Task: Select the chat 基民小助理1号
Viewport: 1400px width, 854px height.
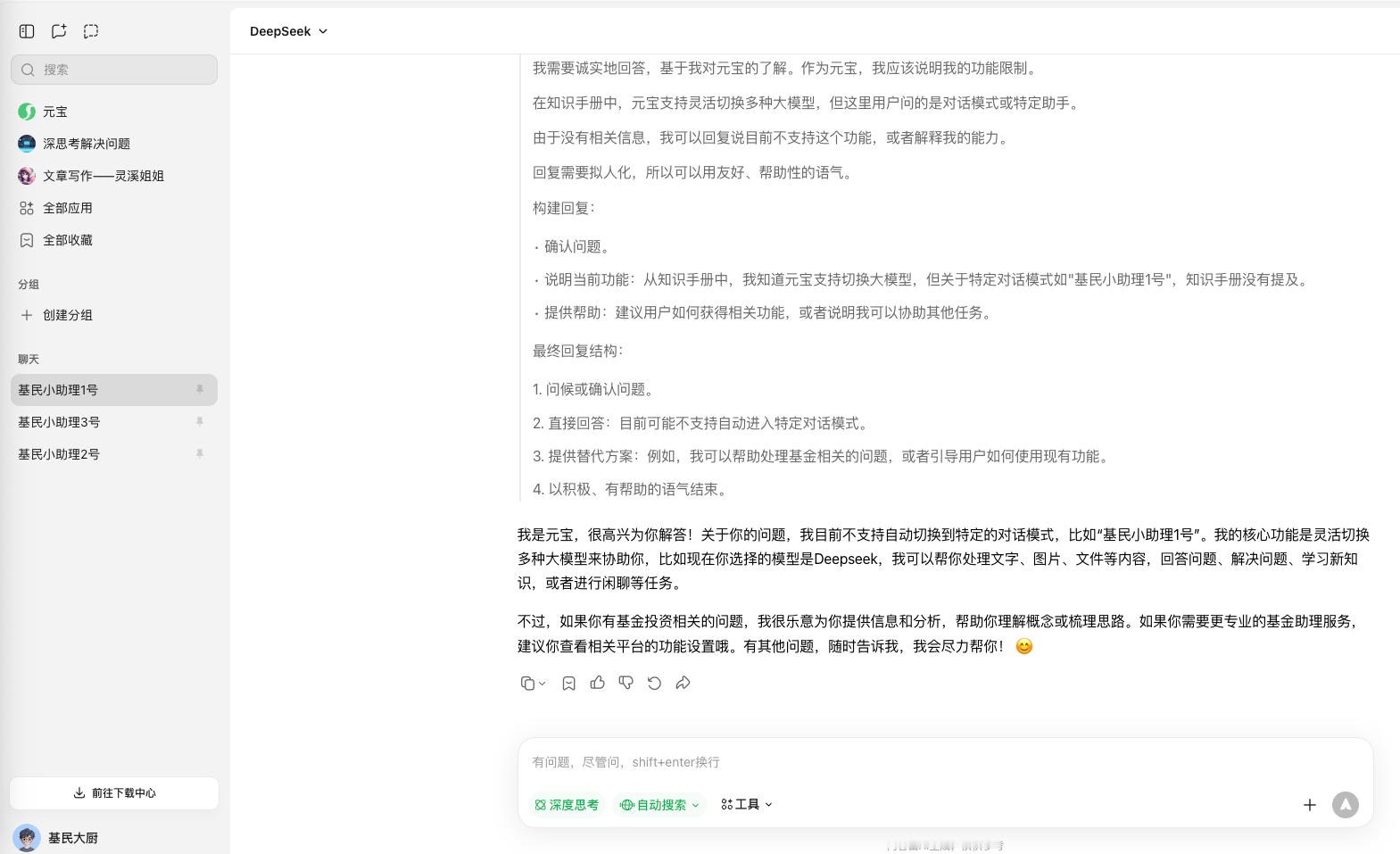Action: pyautogui.click(x=114, y=390)
